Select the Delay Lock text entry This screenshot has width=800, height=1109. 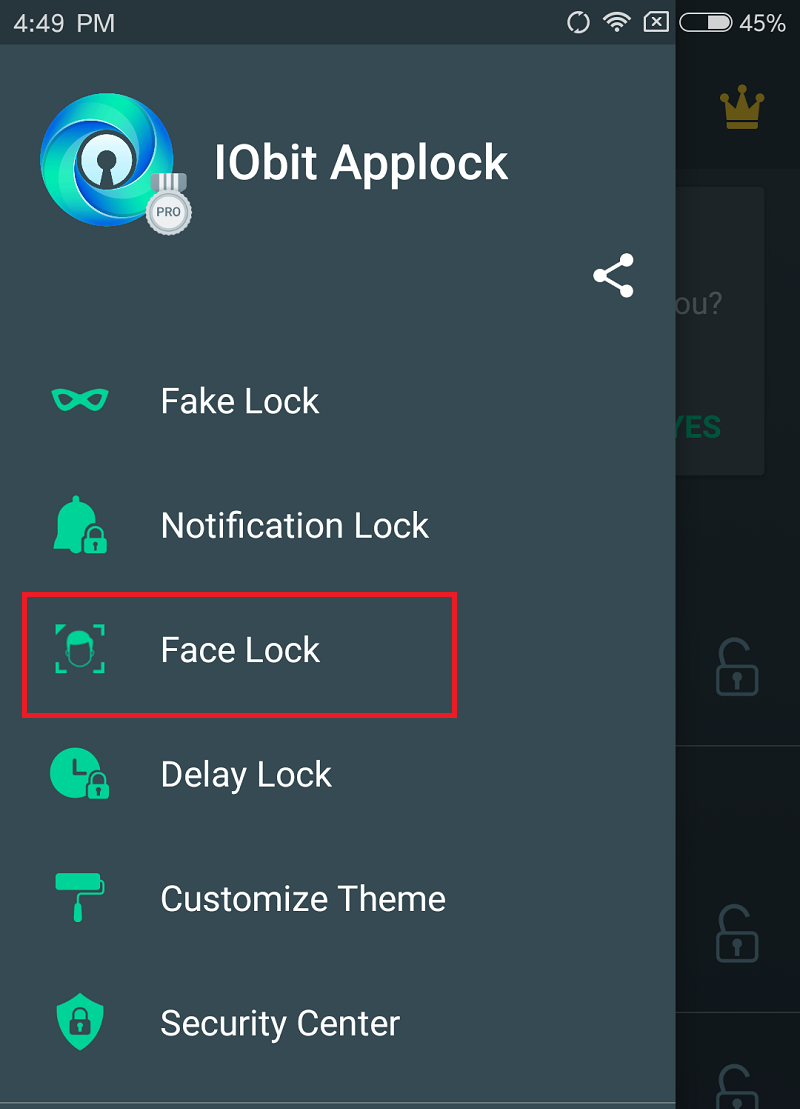coord(246,774)
